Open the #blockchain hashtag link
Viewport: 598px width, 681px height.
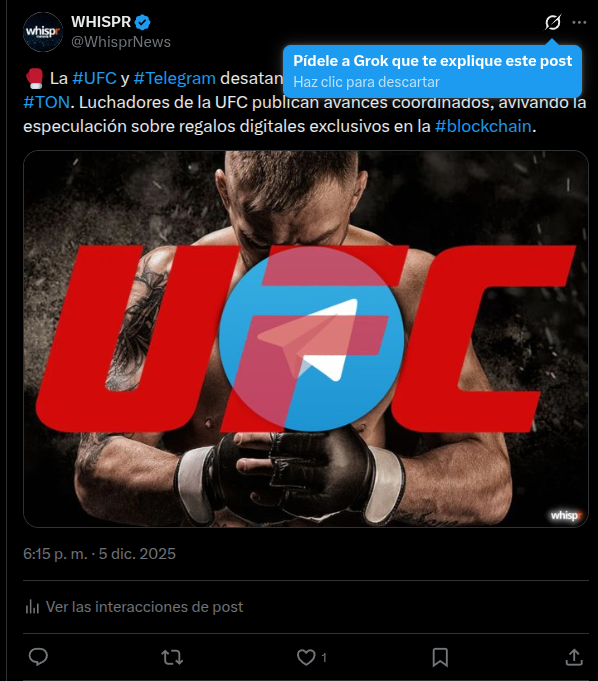[x=483, y=126]
